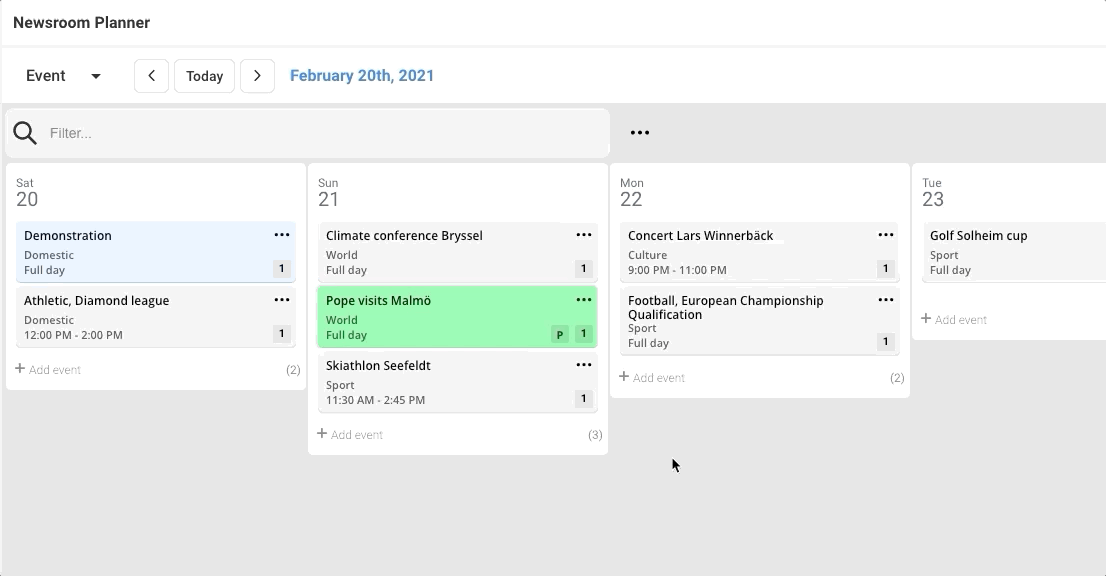This screenshot has width=1106, height=576.
Task: Click the magnifier search icon
Action: pyautogui.click(x=25, y=131)
